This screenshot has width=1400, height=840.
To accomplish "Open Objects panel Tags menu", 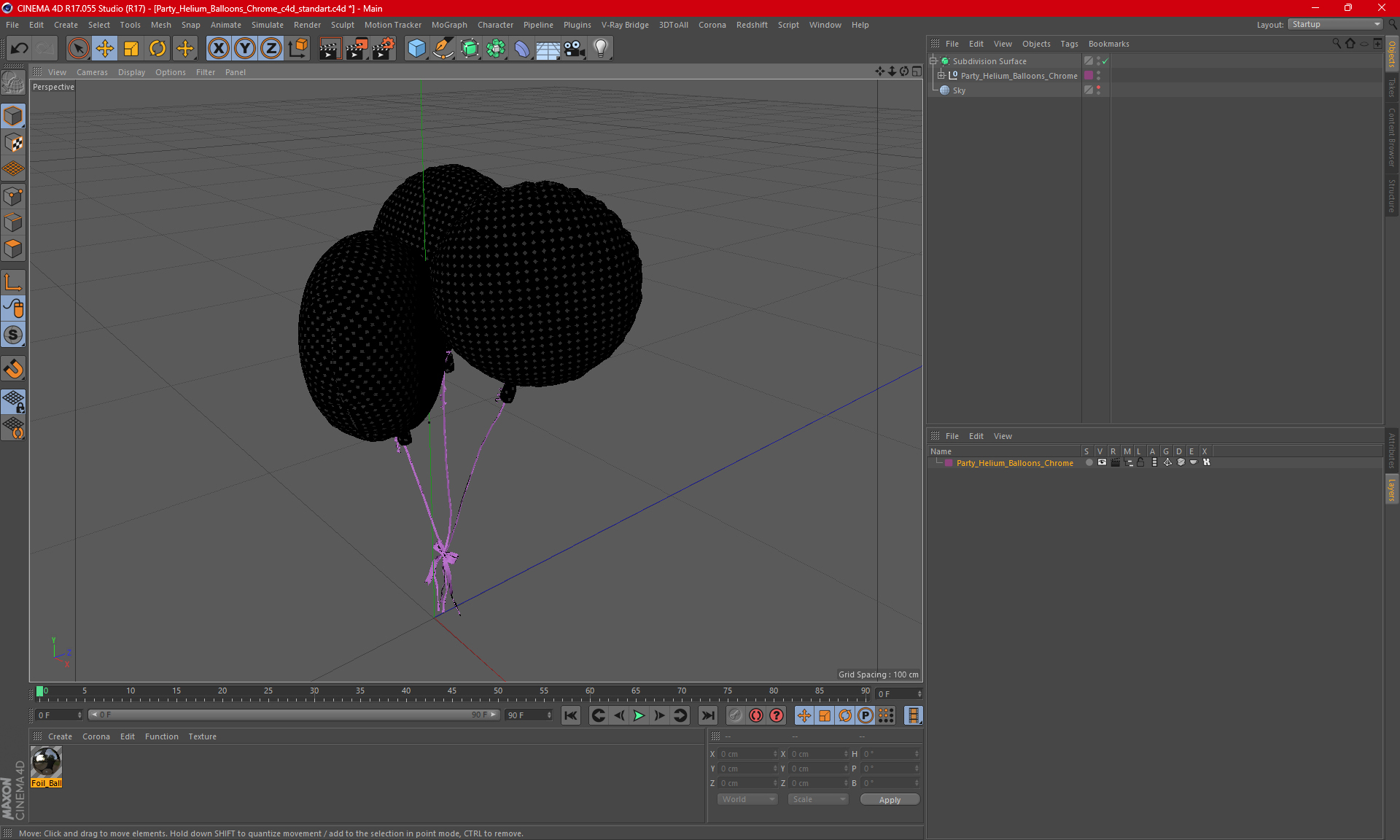I will 1069,44.
